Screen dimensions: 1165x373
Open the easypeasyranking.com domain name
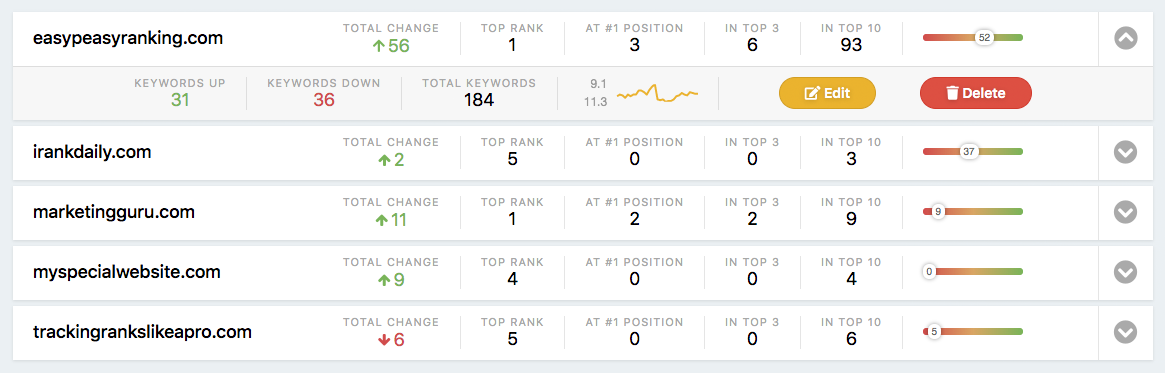[x=128, y=38]
